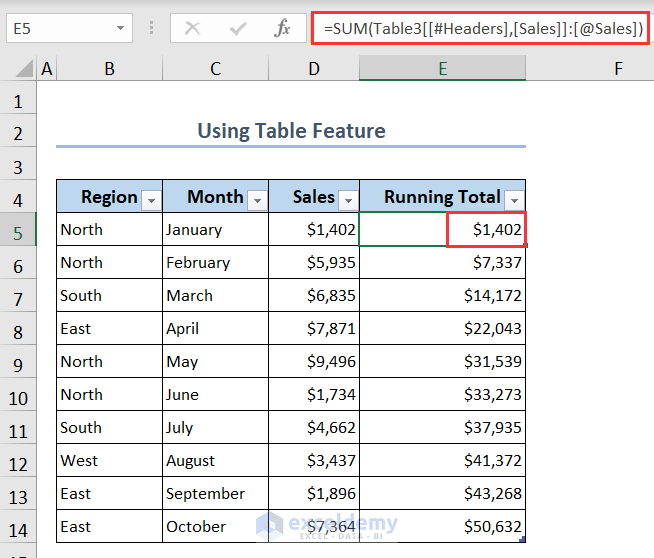Click the Cancel X formula icon
Screen dimensions: 654x558
click(x=193, y=29)
